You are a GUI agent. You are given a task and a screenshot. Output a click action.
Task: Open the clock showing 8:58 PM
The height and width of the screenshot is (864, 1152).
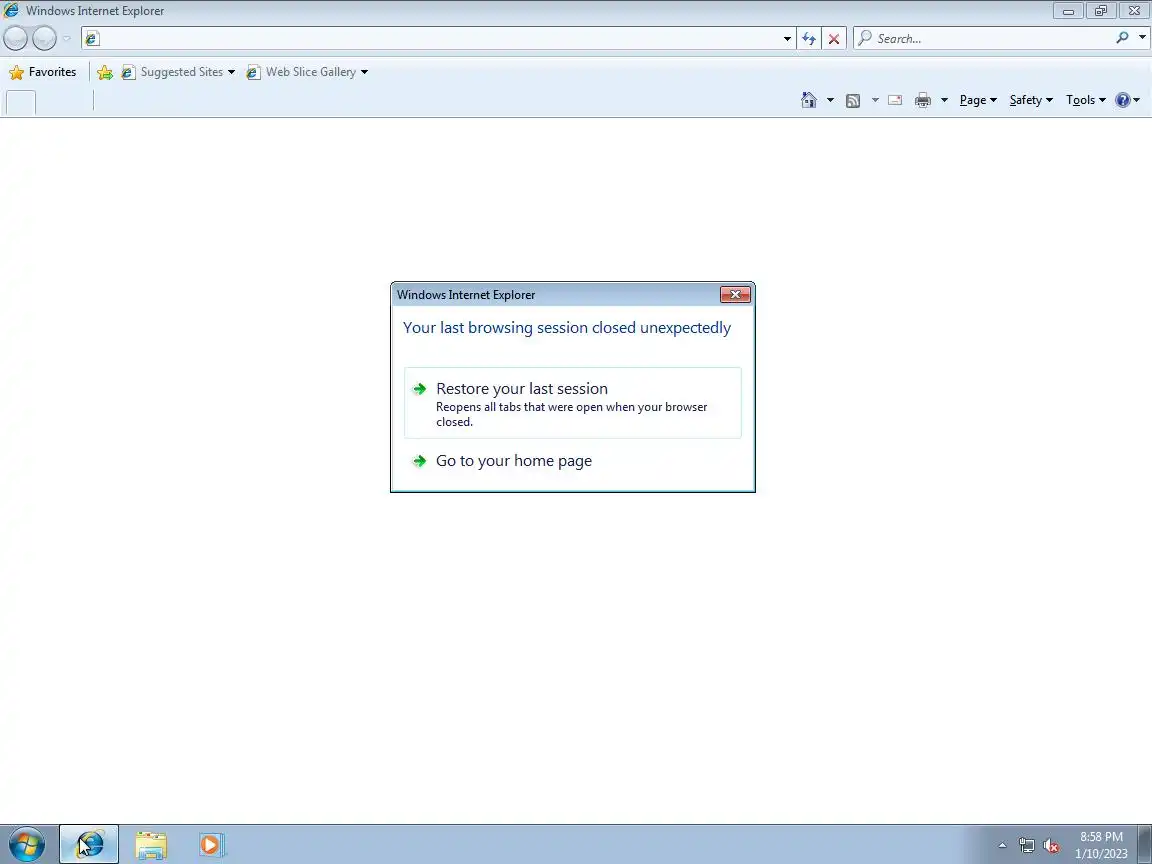[1101, 845]
